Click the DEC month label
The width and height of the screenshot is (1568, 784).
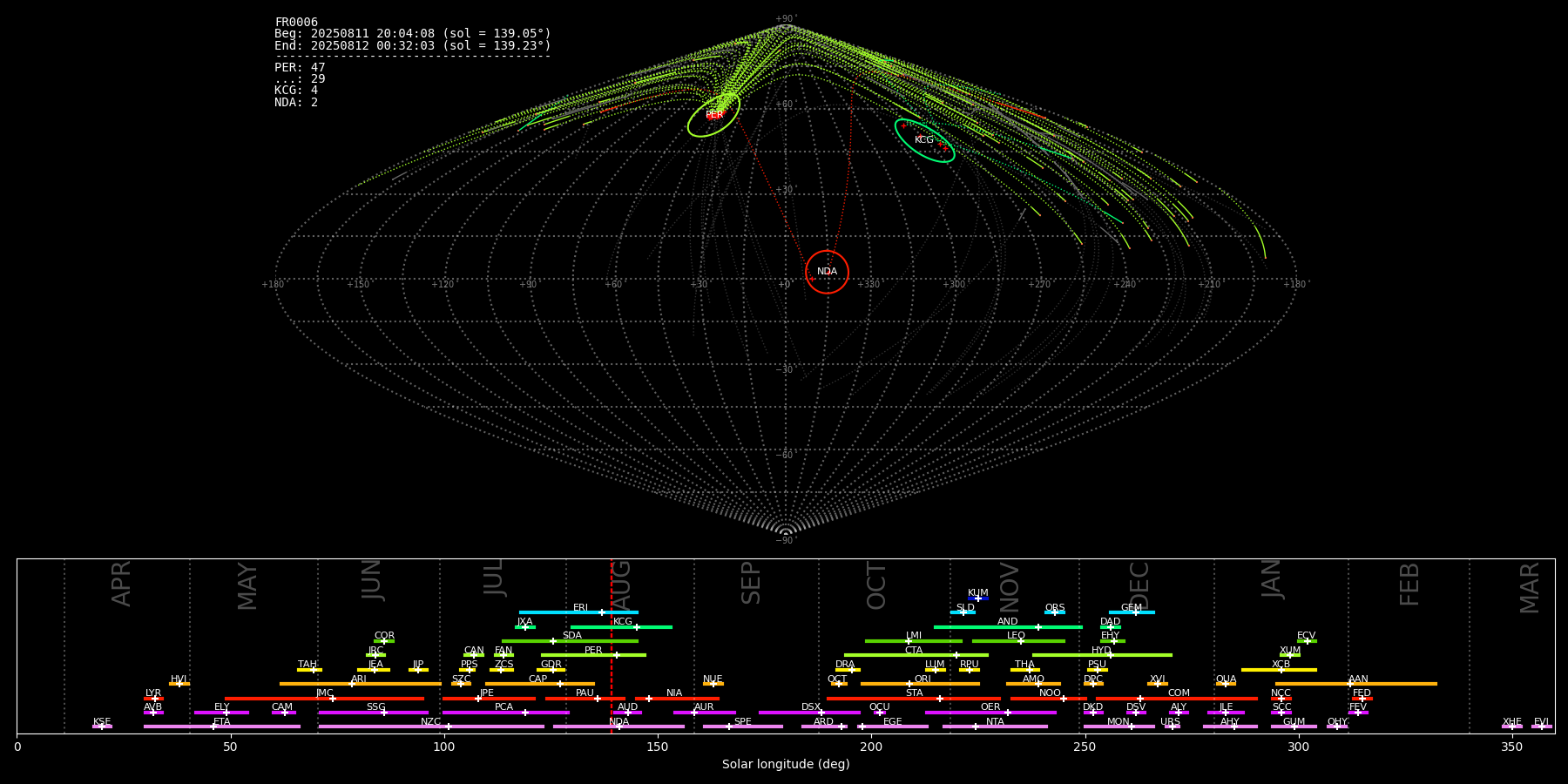pyautogui.click(x=1139, y=585)
